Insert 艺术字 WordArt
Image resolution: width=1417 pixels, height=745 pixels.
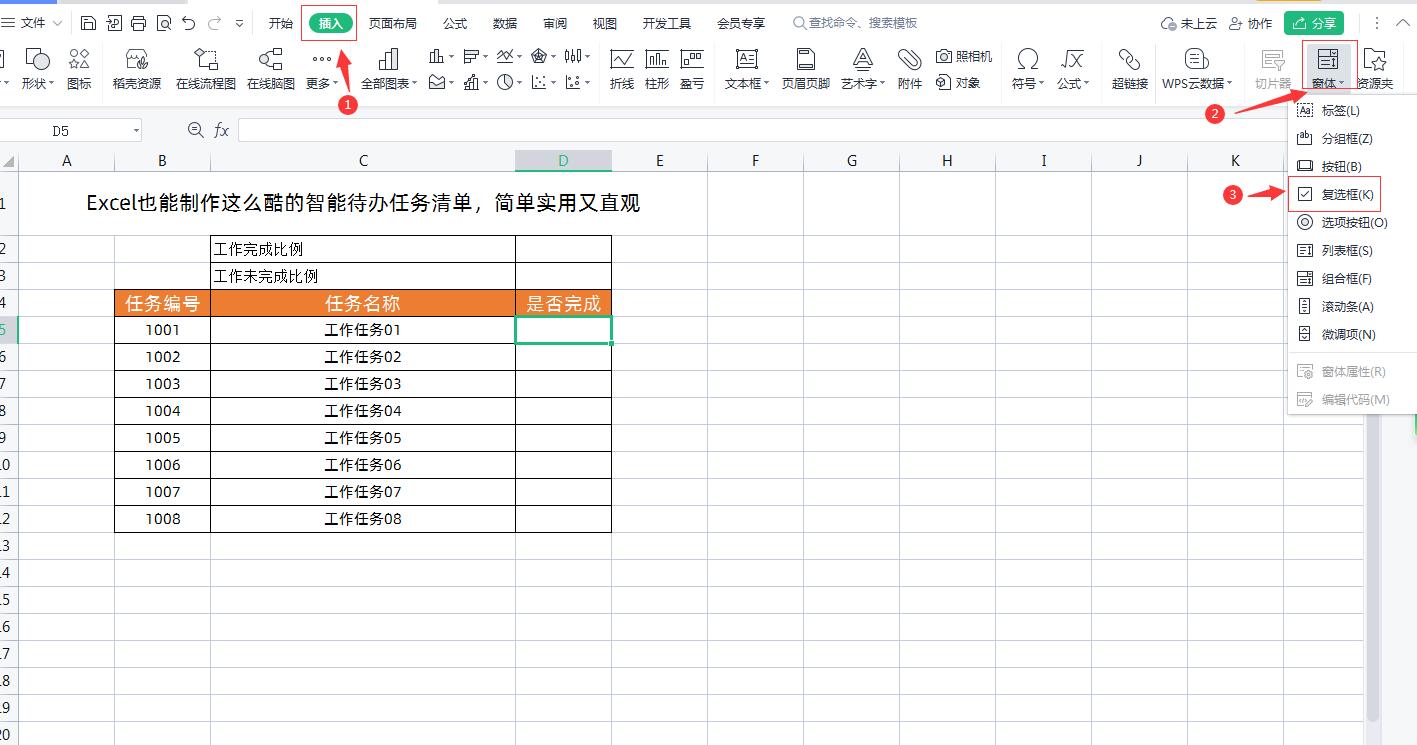point(860,68)
